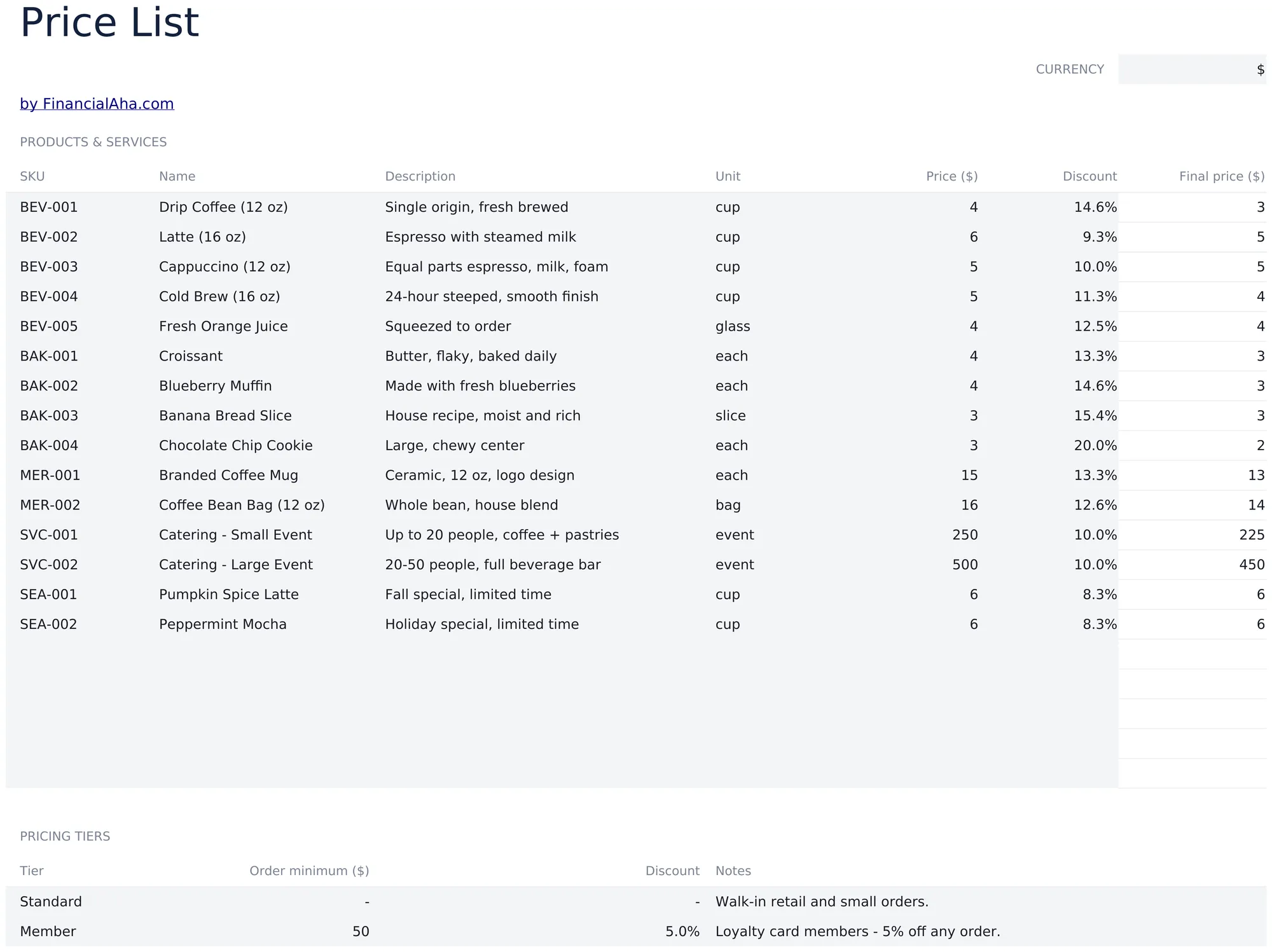
Task: Click note 'Walk-in retail and small orders.'
Action: tap(822, 902)
